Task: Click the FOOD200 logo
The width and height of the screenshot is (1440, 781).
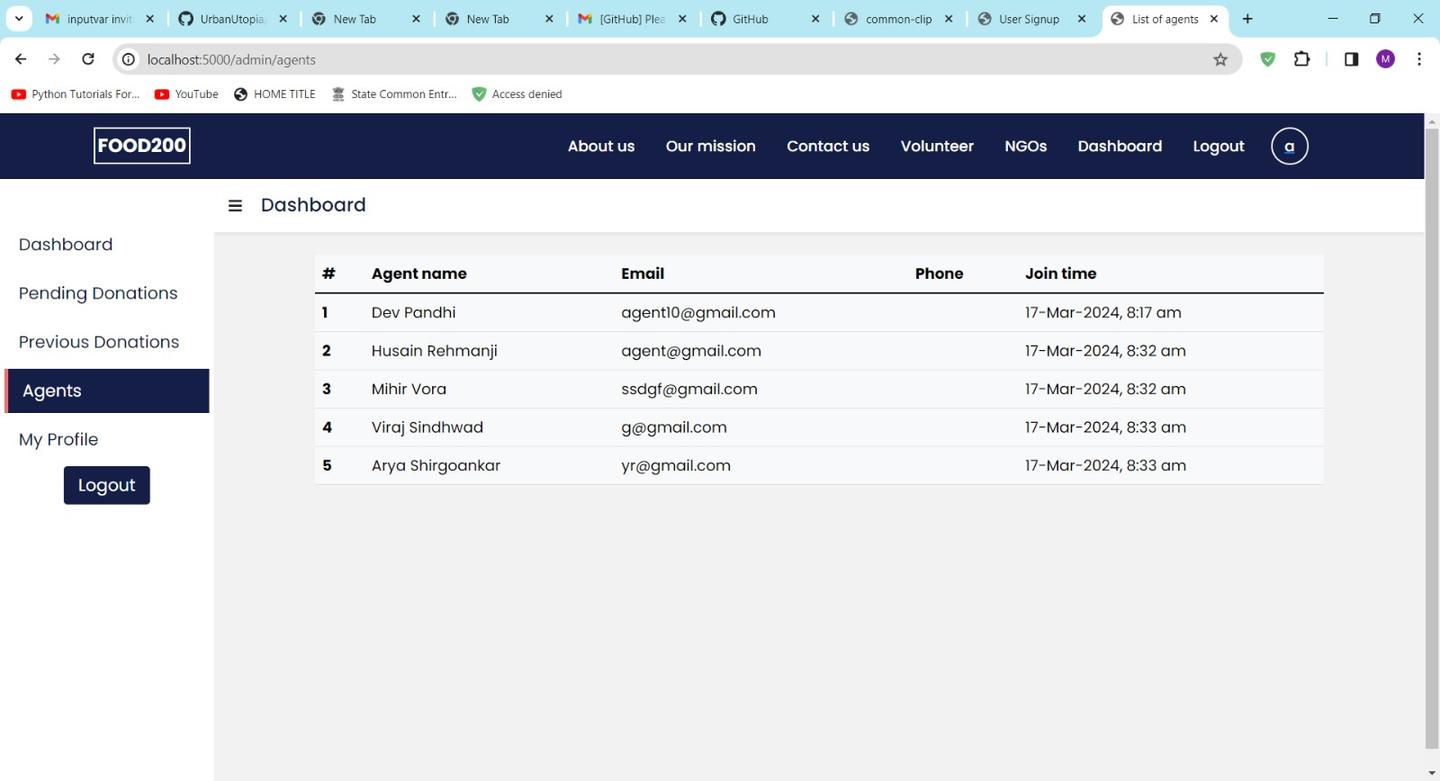Action: point(142,145)
